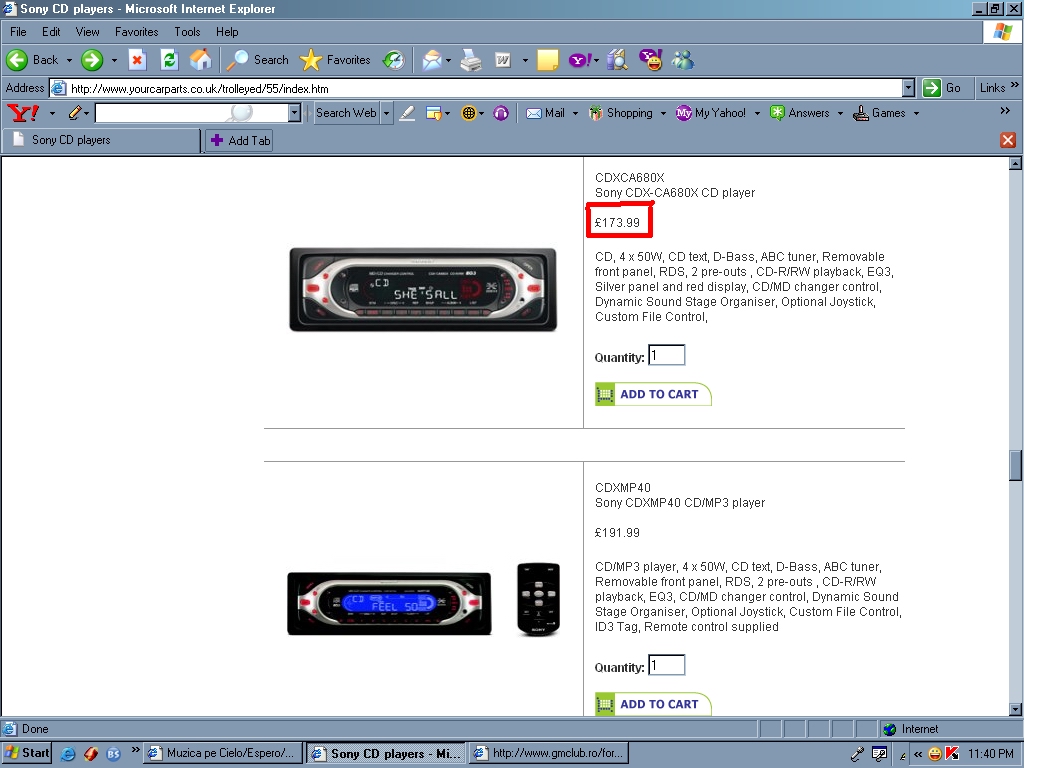Viewport: 1064px width, 768px height.
Task: Open the Search Web dropdown arrow
Action: tap(387, 113)
